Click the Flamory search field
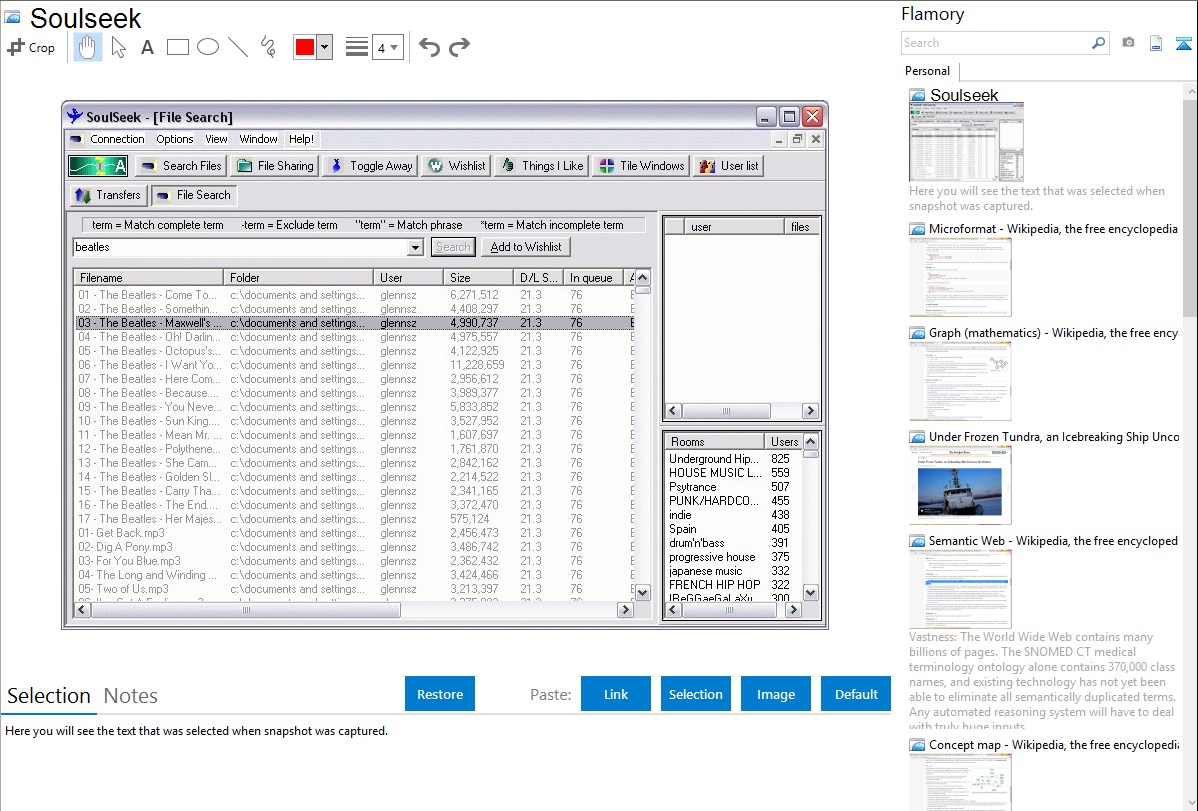Viewport: 1198px width, 811px height. pos(996,43)
